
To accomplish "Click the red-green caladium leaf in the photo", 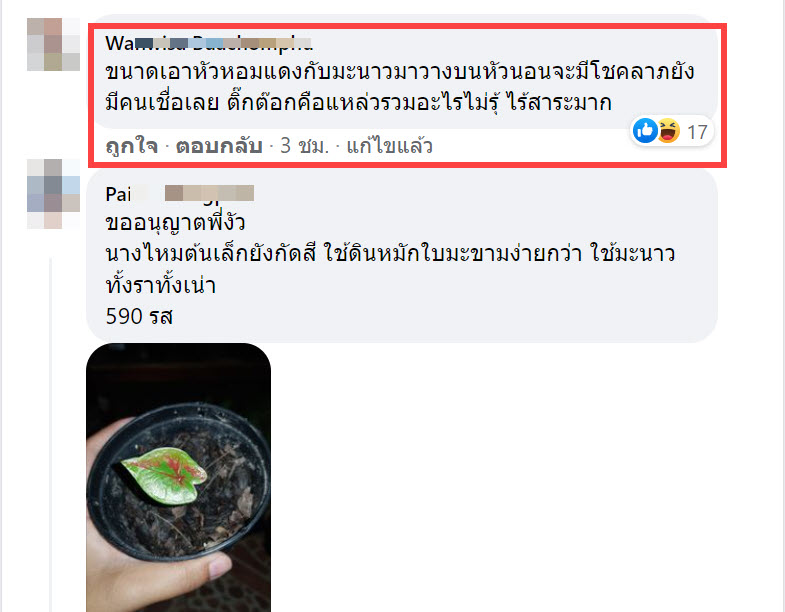I will [x=164, y=476].
